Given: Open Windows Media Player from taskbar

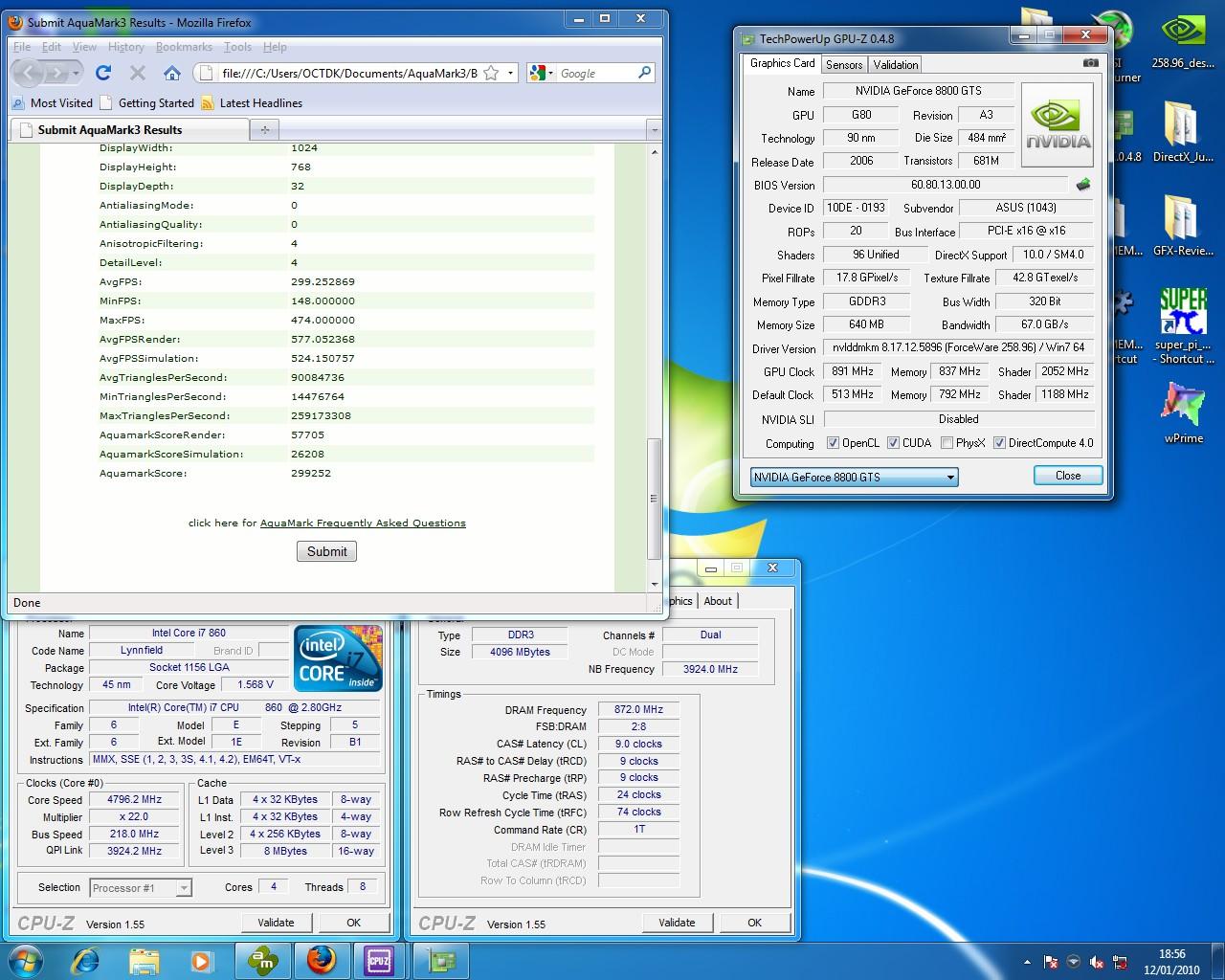Looking at the screenshot, I should 201,960.
